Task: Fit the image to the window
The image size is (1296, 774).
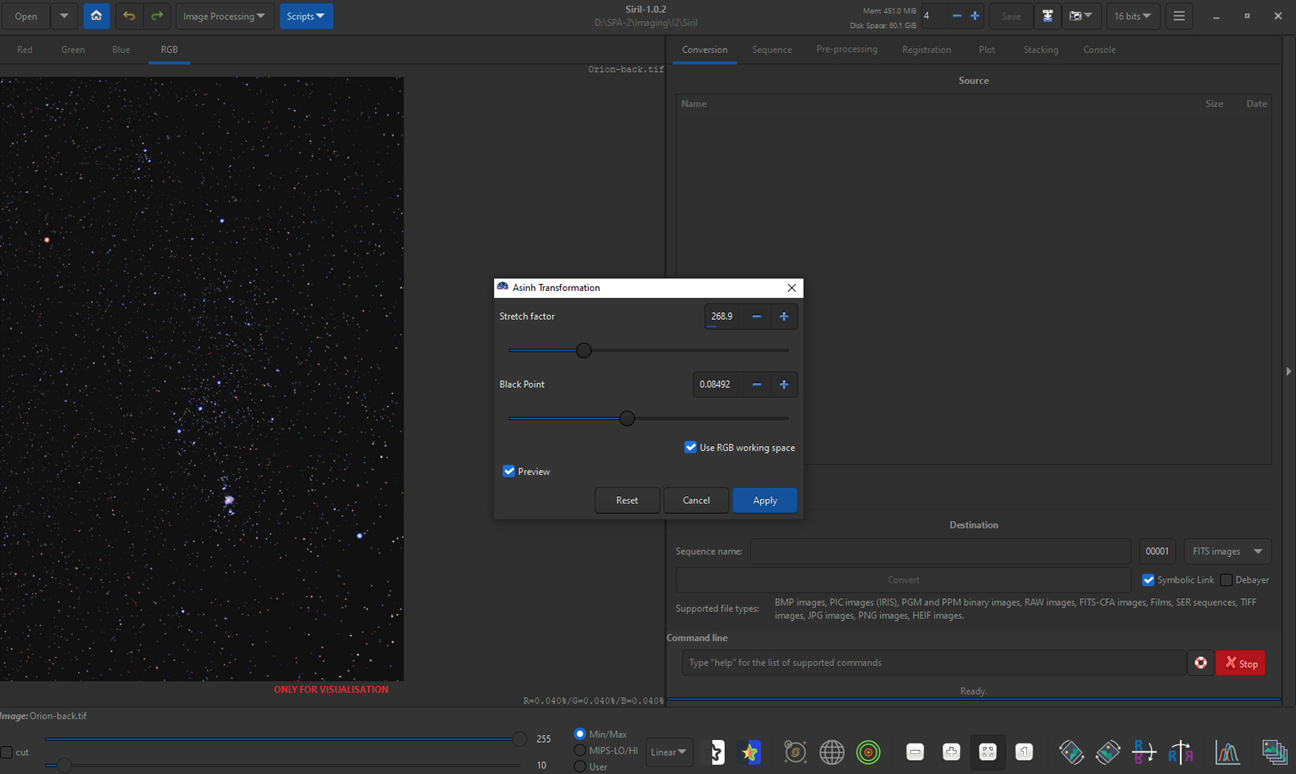Action: pos(988,751)
